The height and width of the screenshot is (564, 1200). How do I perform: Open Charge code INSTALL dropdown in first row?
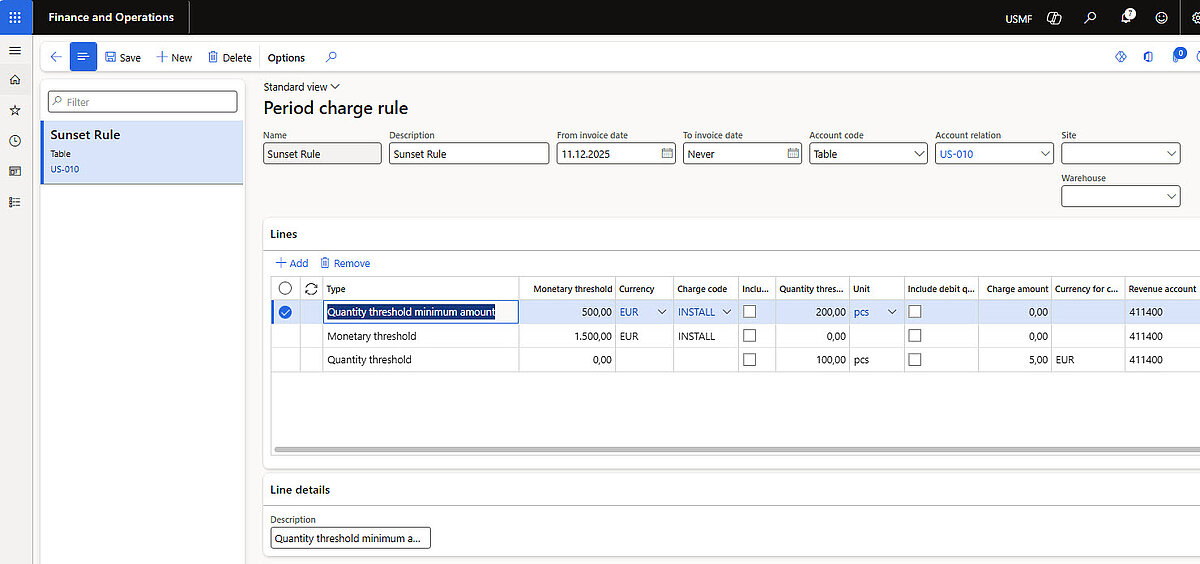727,312
